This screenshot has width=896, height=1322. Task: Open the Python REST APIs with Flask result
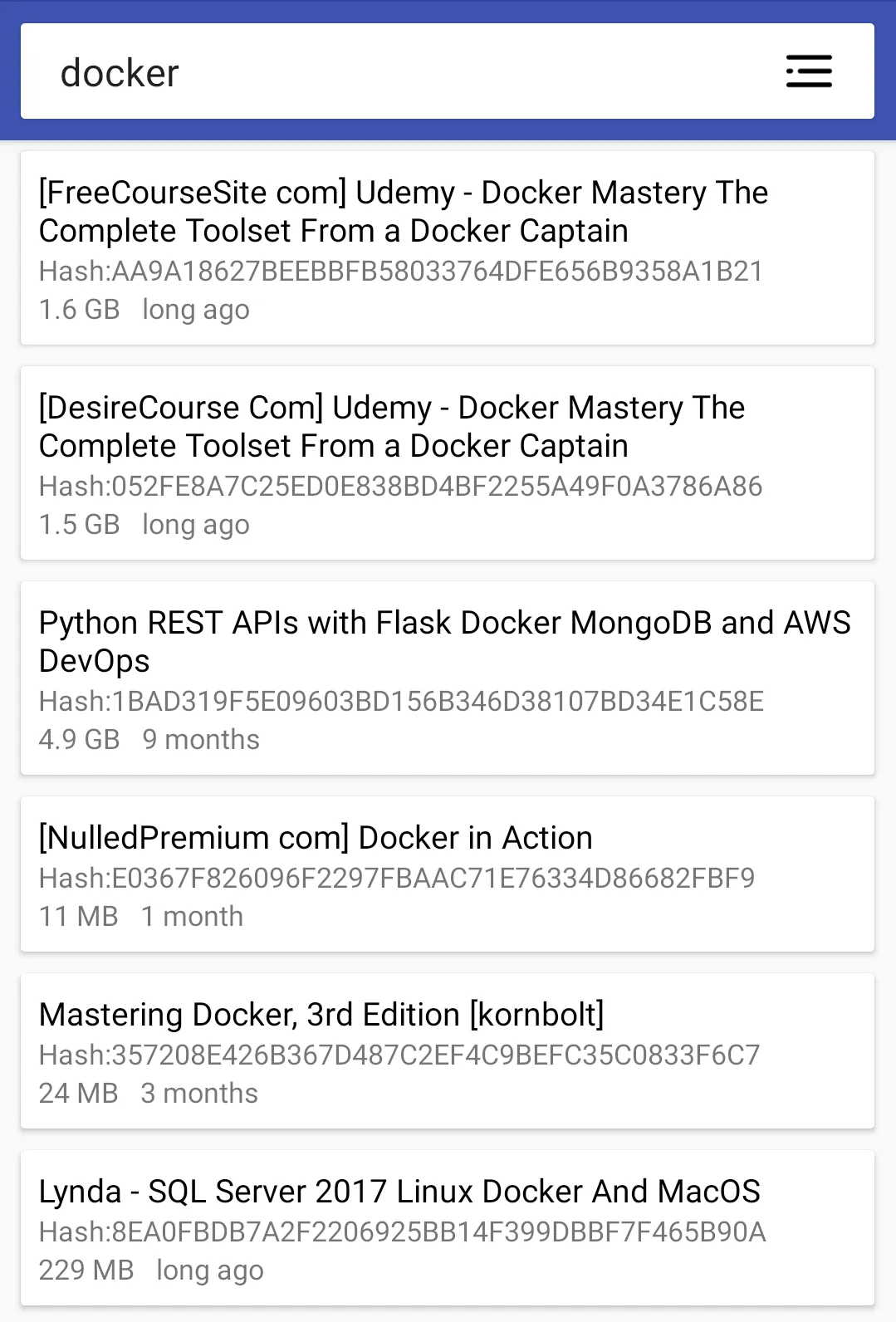[x=445, y=641]
